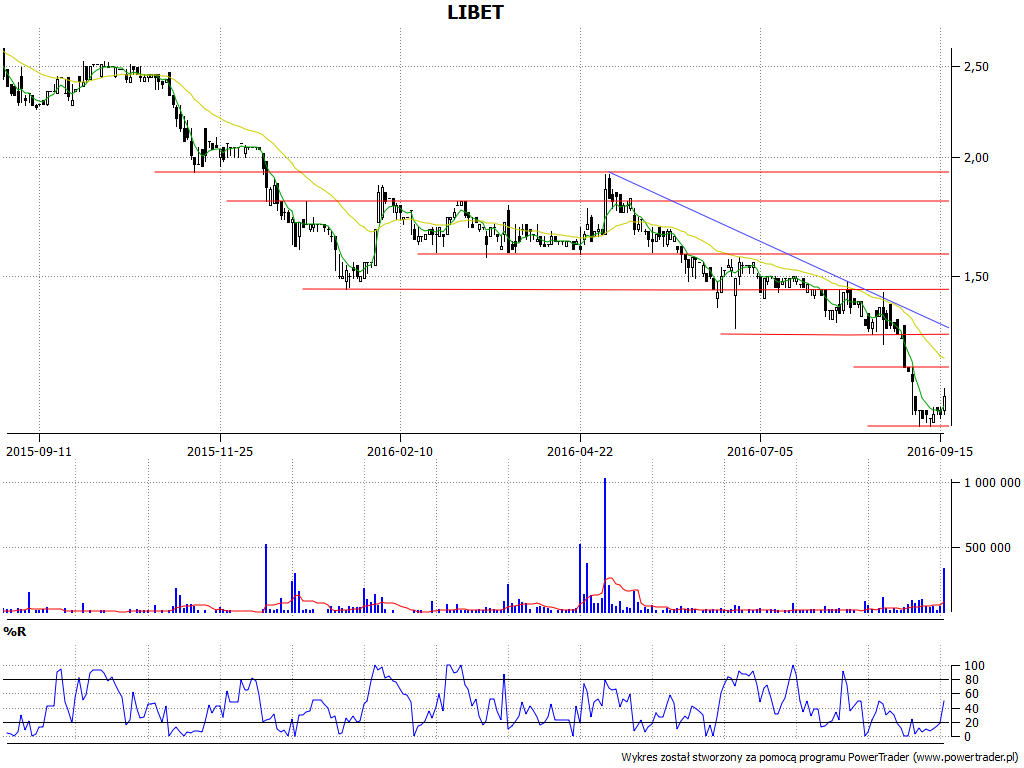Viewport: 1024px width, 768px height.
Task: Click the 60 level on %R axis
Action: tap(972, 694)
